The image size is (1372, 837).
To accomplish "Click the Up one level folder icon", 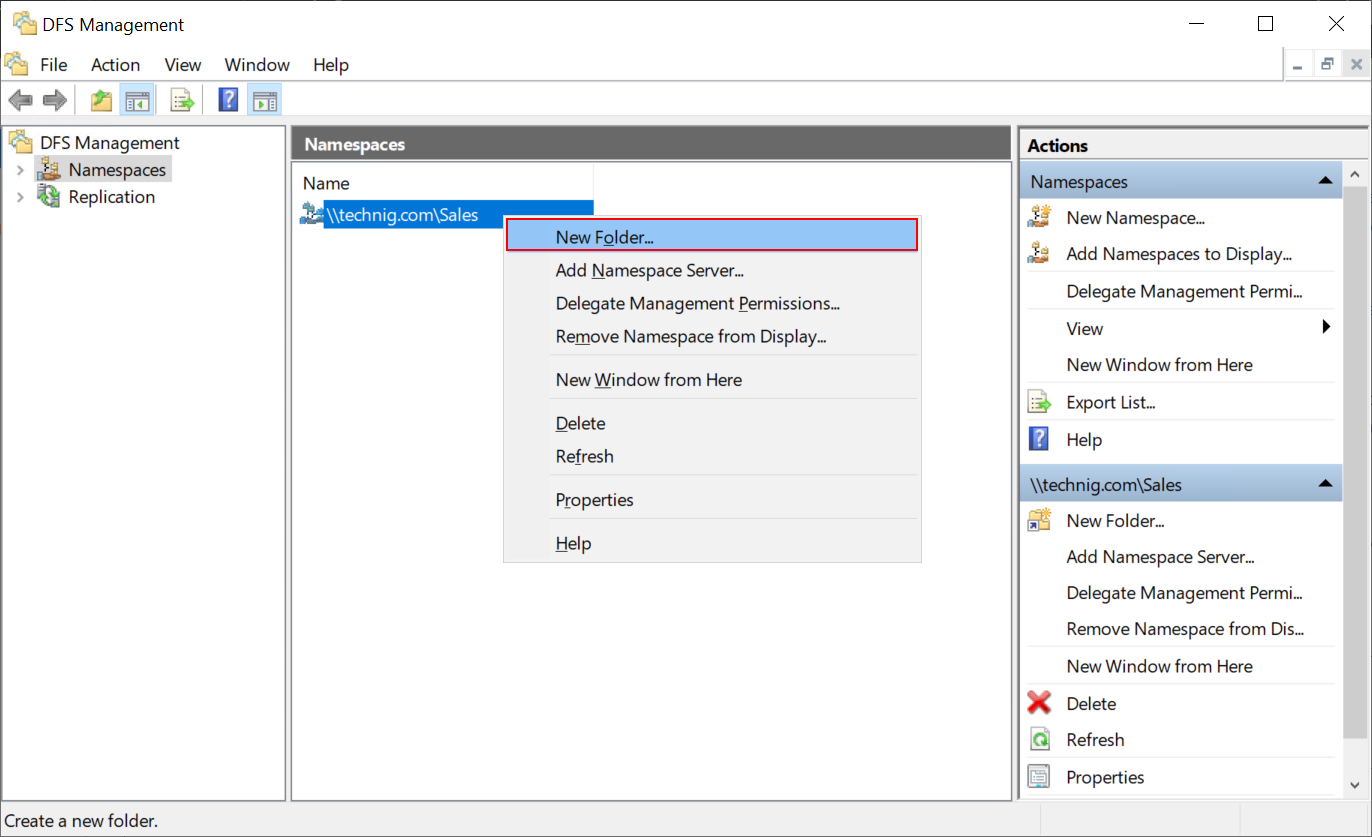I will 101,100.
